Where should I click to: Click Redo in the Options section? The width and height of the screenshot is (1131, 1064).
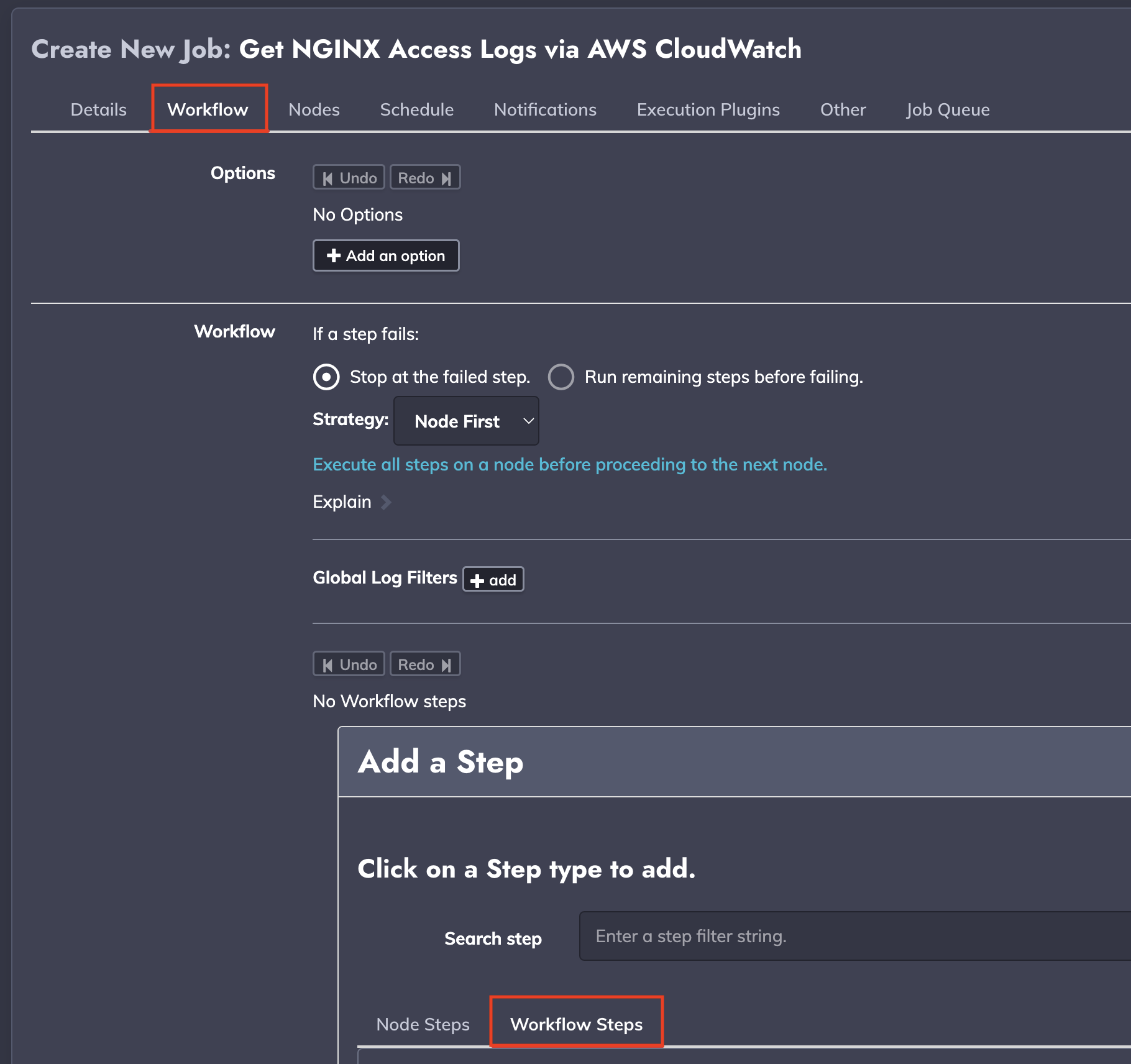[425, 178]
